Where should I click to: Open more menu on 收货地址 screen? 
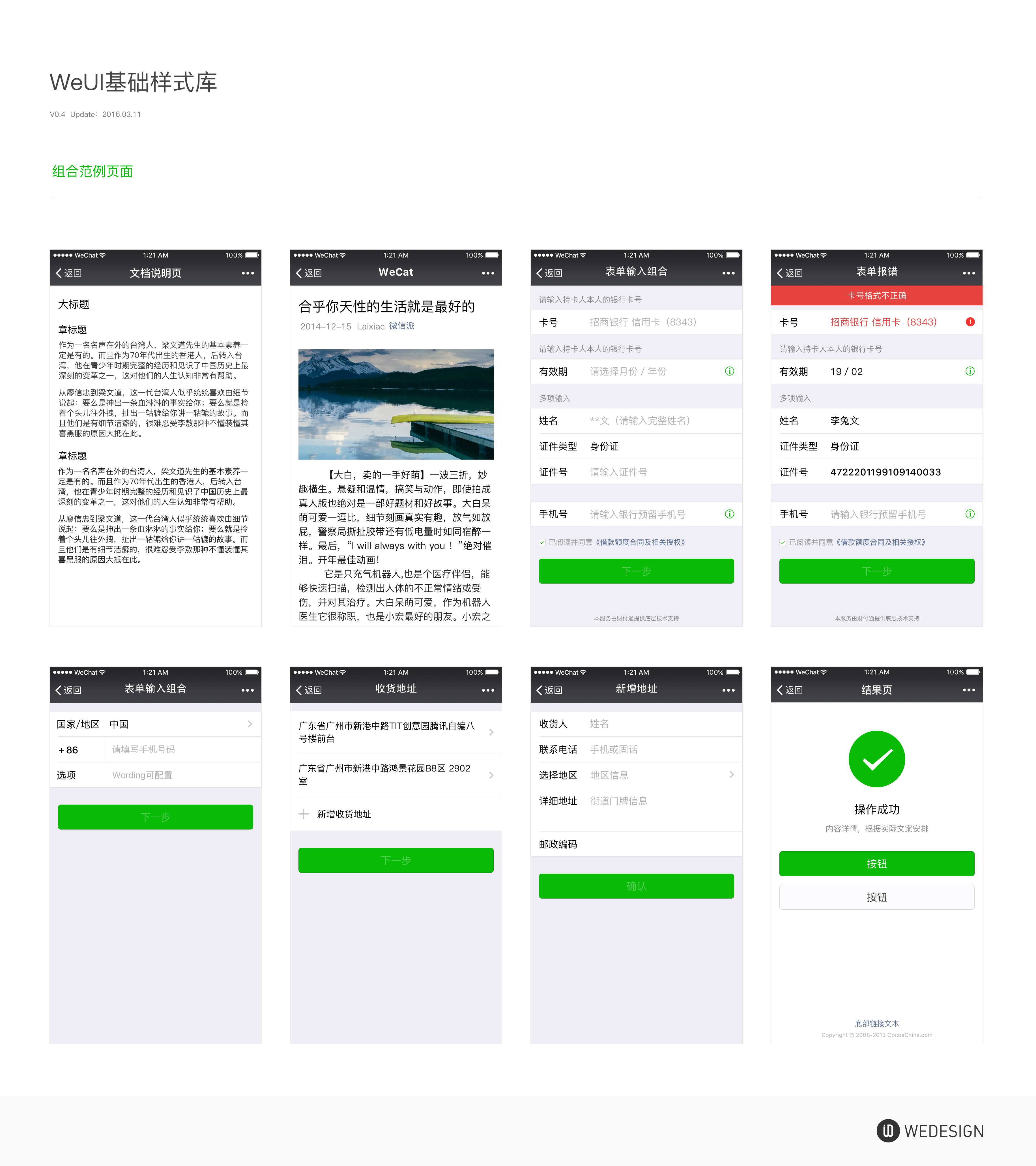(488, 690)
